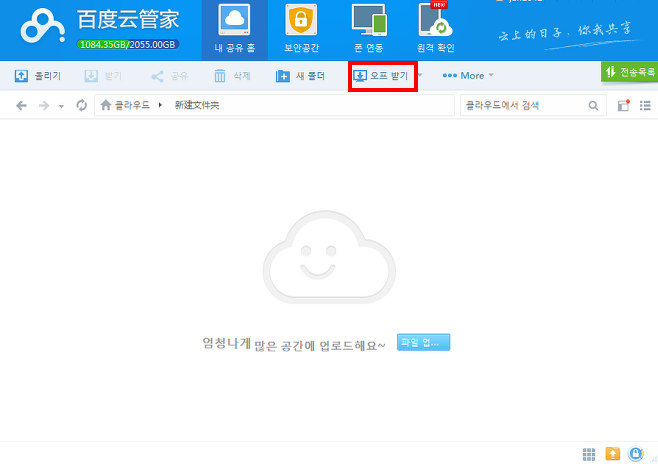This screenshot has height=464, width=658.
Task: Open the 보안공간 secure space tab
Action: (x=301, y=29)
